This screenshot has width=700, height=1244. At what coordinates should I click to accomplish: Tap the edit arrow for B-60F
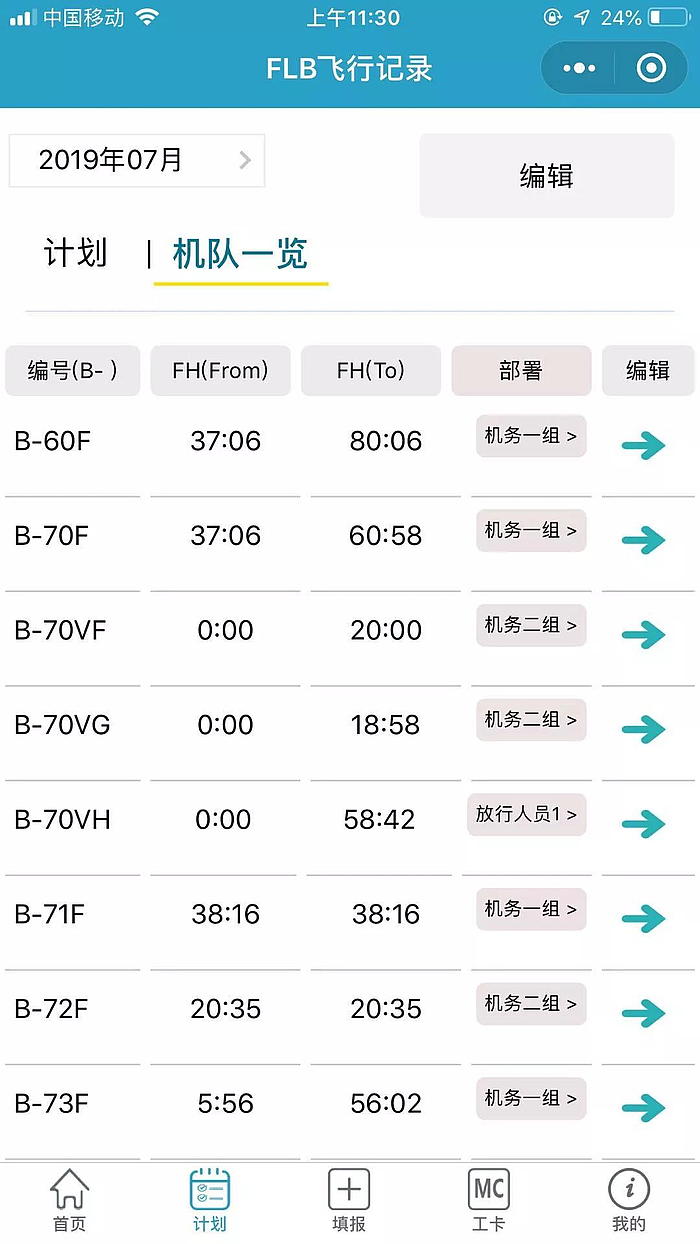(x=643, y=446)
